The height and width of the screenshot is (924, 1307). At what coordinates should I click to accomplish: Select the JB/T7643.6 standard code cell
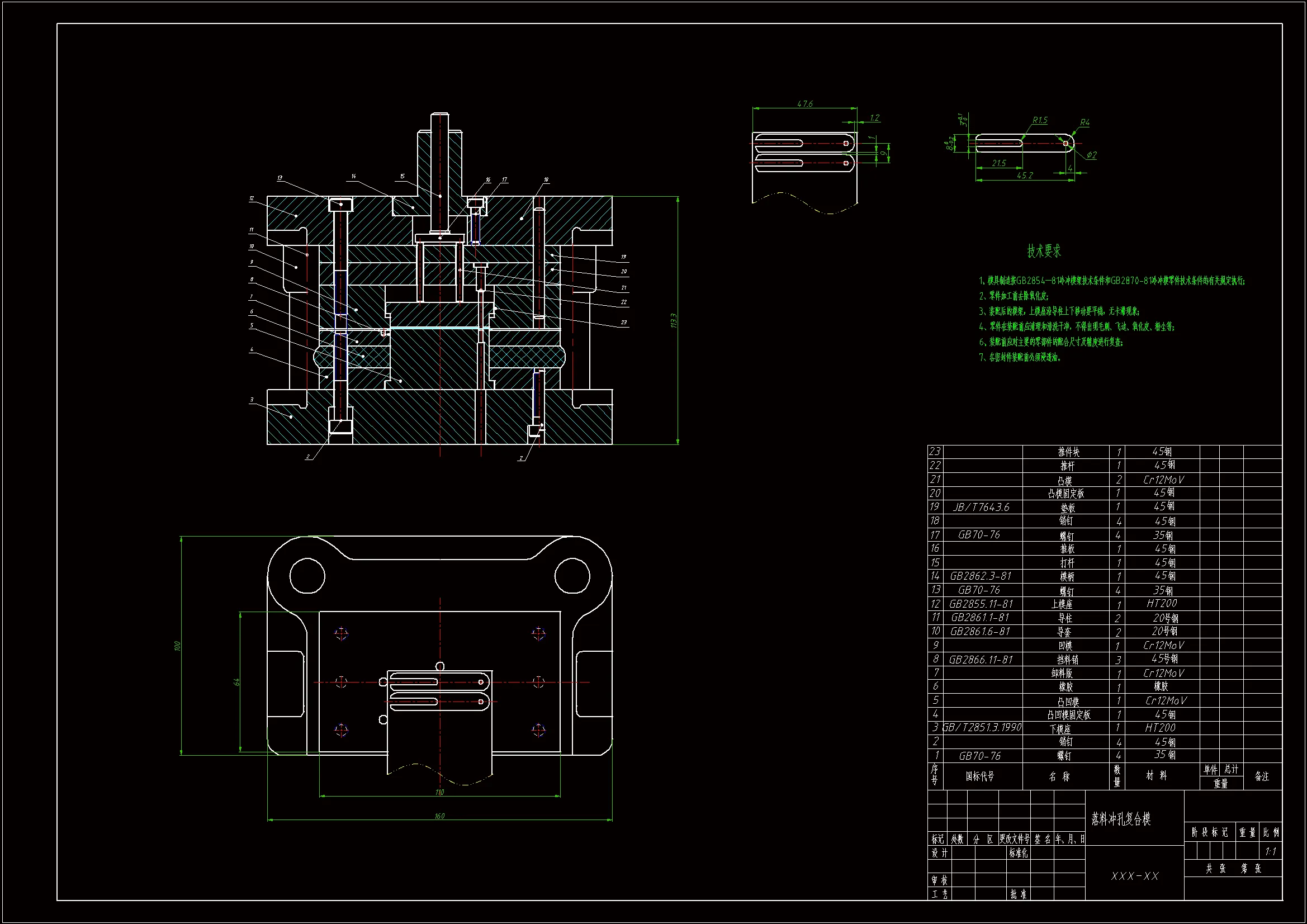(x=982, y=507)
